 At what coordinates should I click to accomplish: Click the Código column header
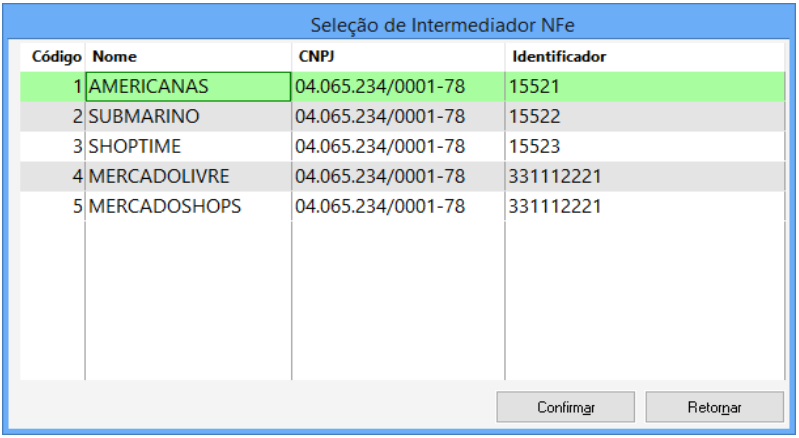tap(57, 57)
